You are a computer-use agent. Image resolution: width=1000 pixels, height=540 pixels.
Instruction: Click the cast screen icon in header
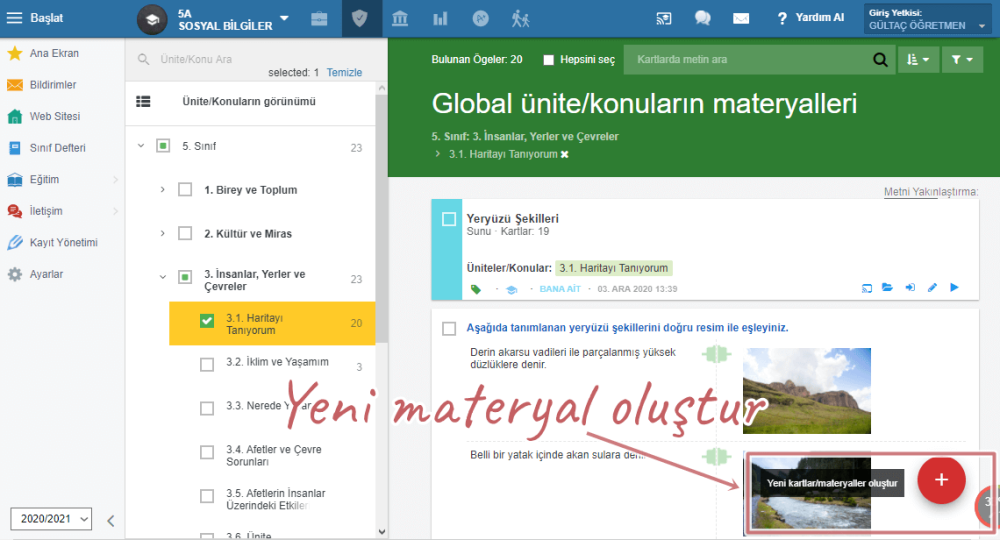[x=664, y=18]
